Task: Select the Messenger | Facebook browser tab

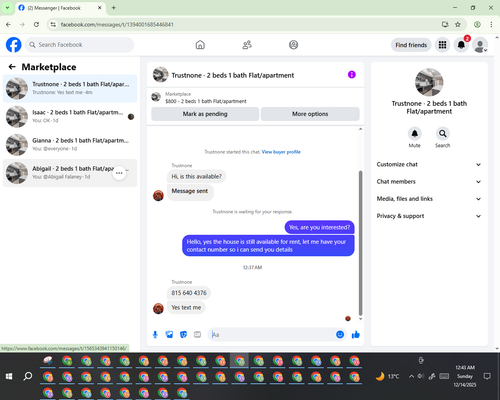Action: pos(60,8)
